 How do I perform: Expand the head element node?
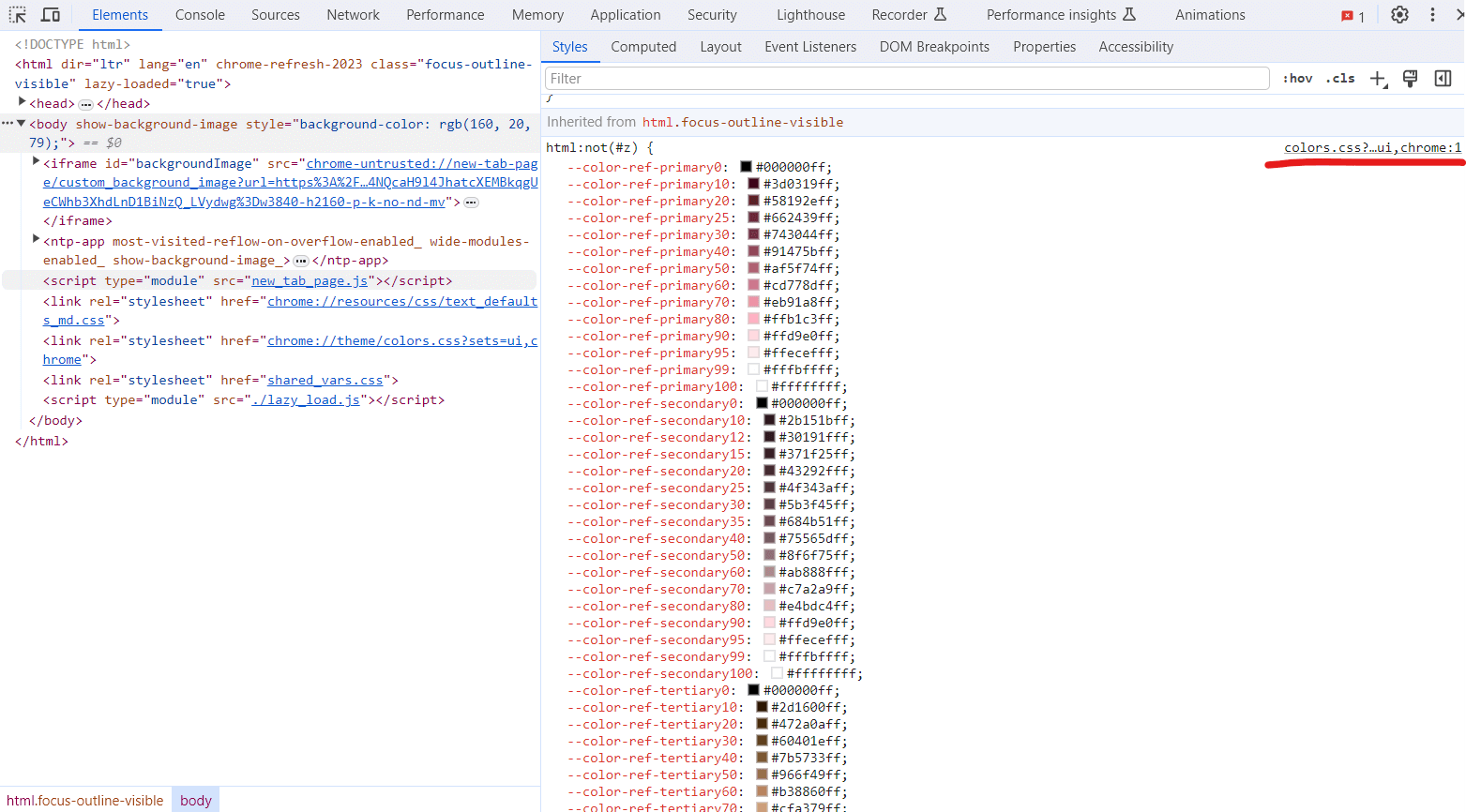pos(23,102)
